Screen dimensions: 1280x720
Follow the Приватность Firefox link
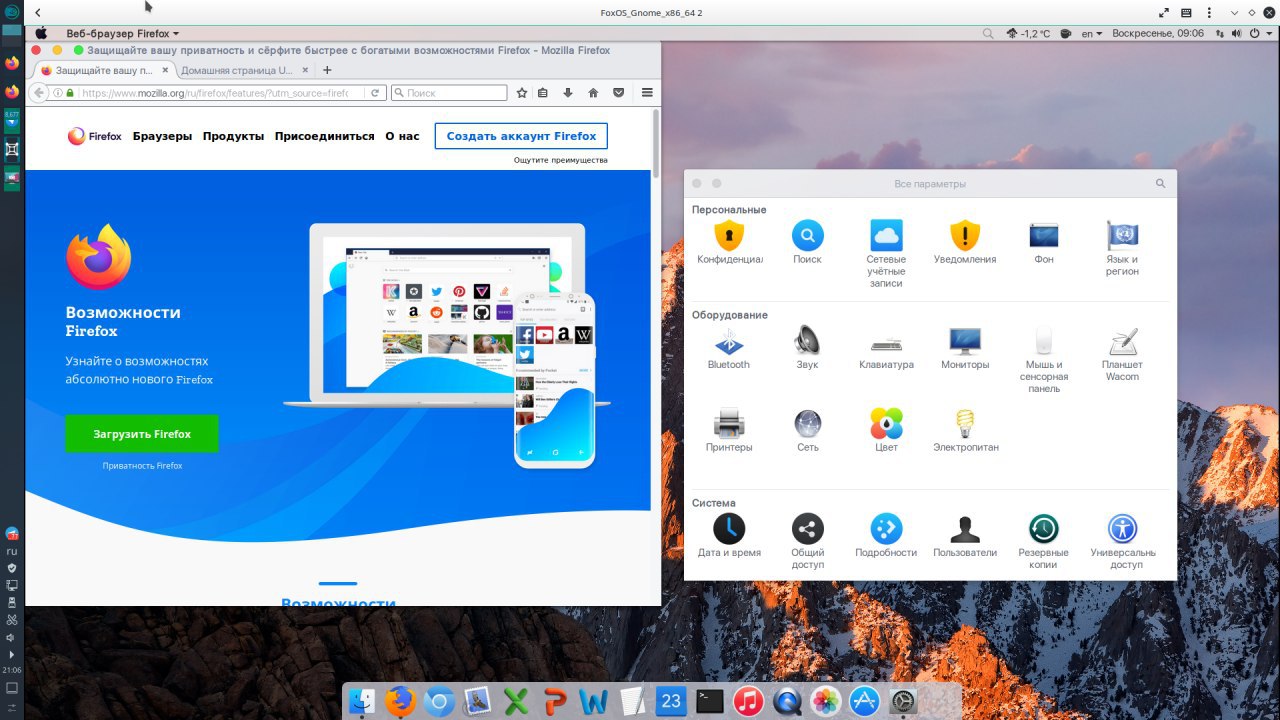tap(142, 466)
